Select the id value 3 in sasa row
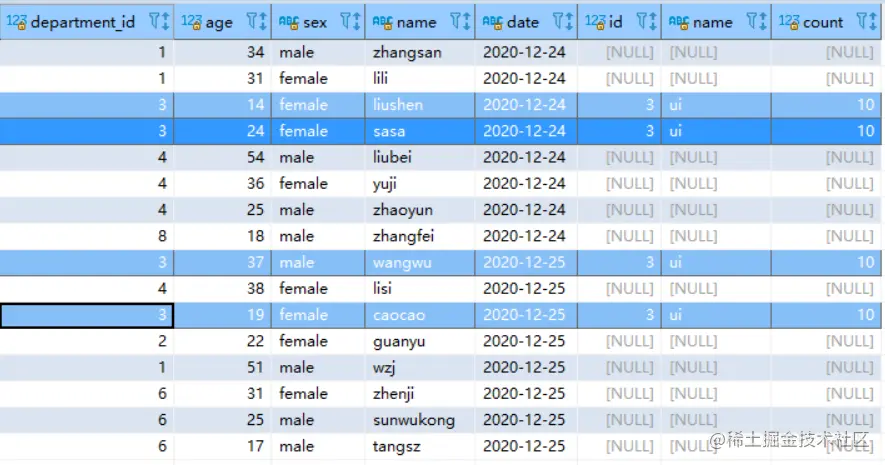The image size is (885, 465). (x=619, y=131)
